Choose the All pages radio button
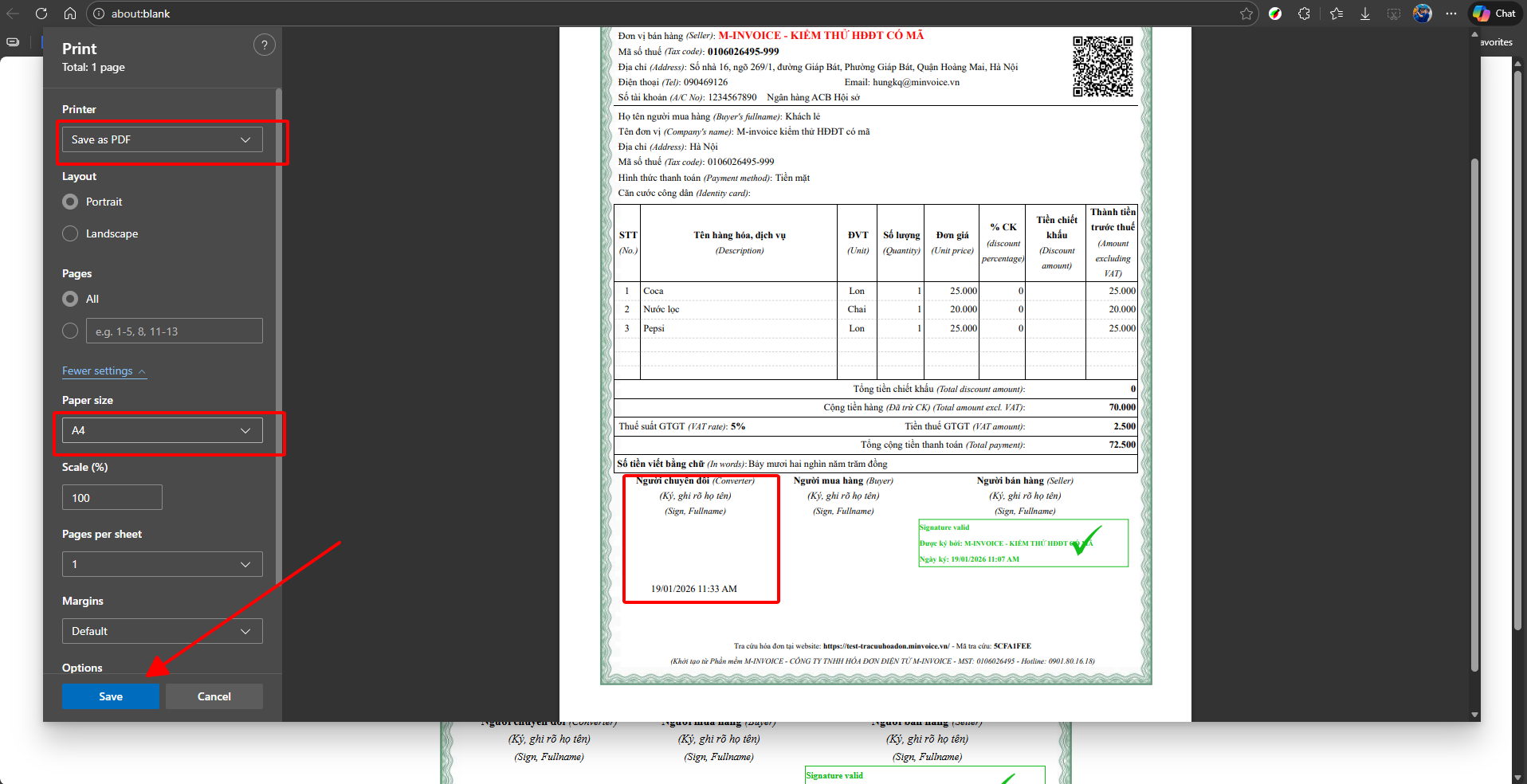1527x784 pixels. 71,299
